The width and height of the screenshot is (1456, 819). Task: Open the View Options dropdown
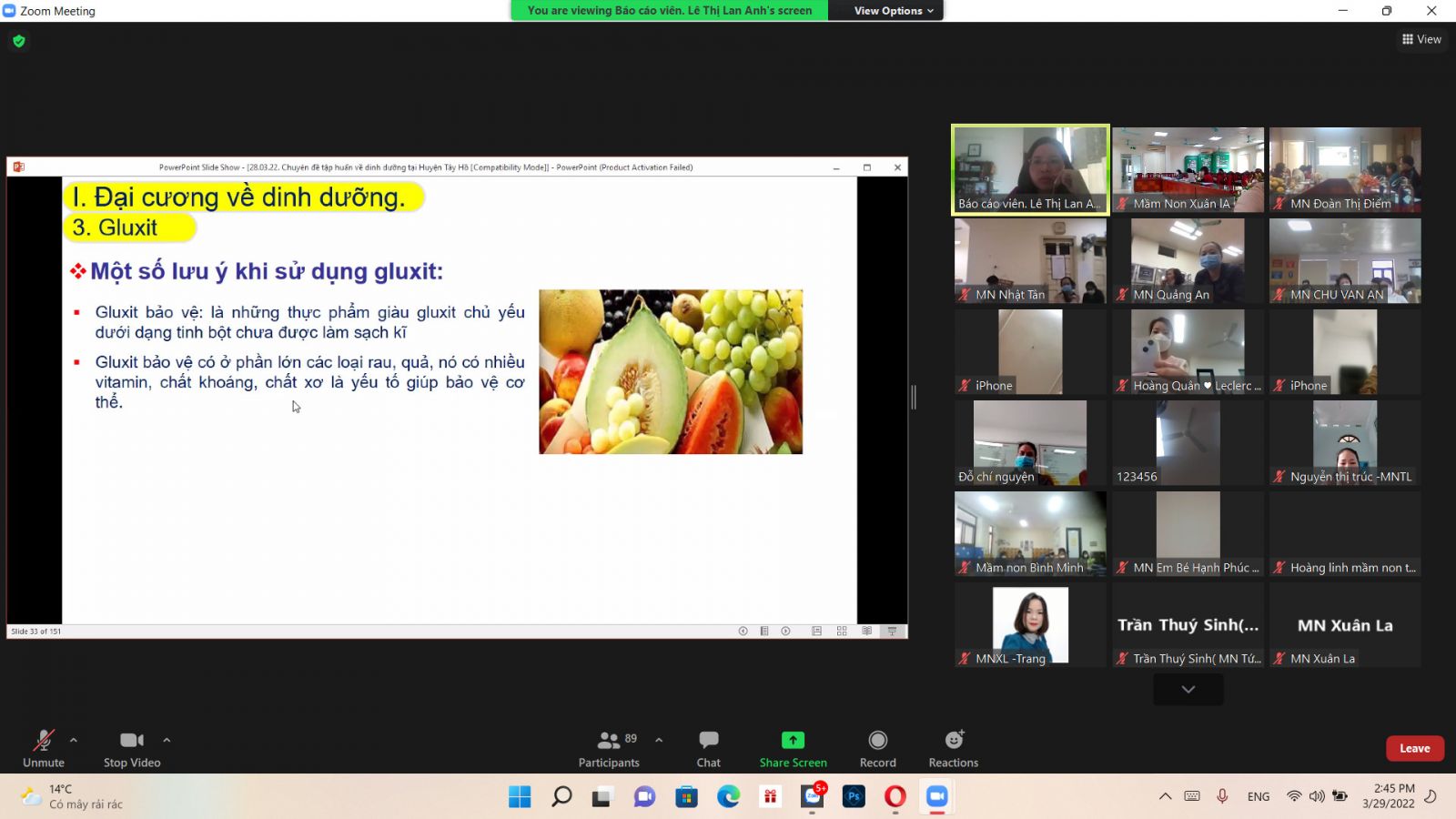point(893,11)
